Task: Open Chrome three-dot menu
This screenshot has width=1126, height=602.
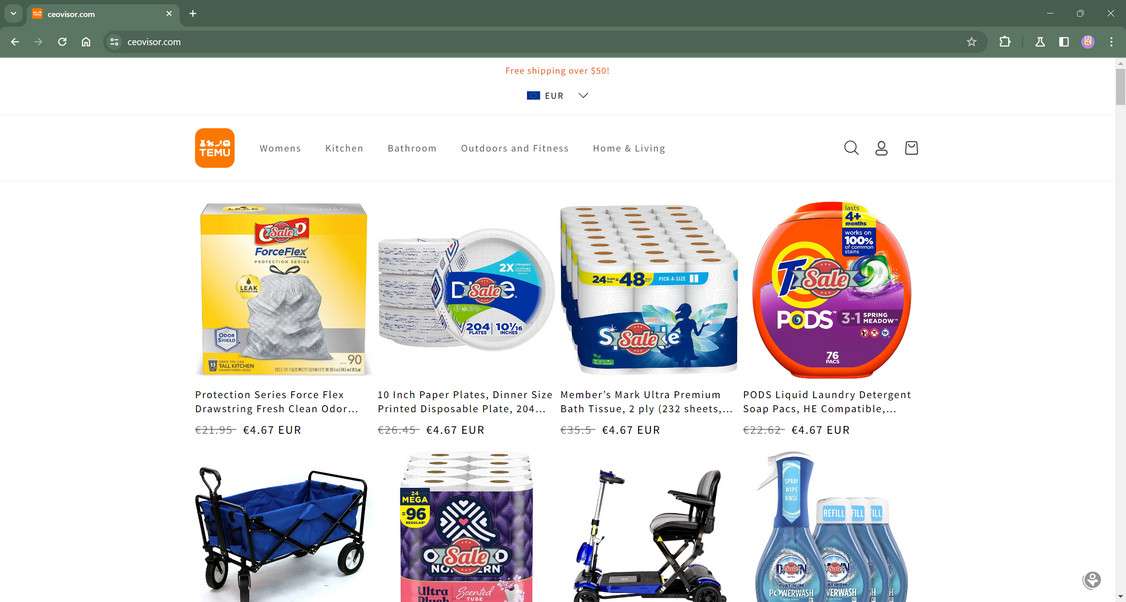Action: coord(1111,42)
